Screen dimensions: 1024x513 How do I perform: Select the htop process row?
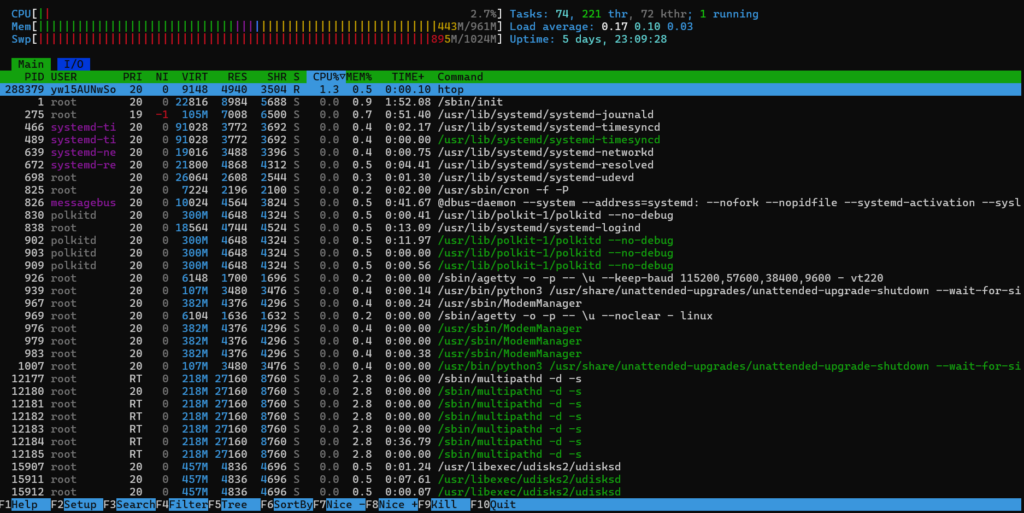[x=512, y=89]
